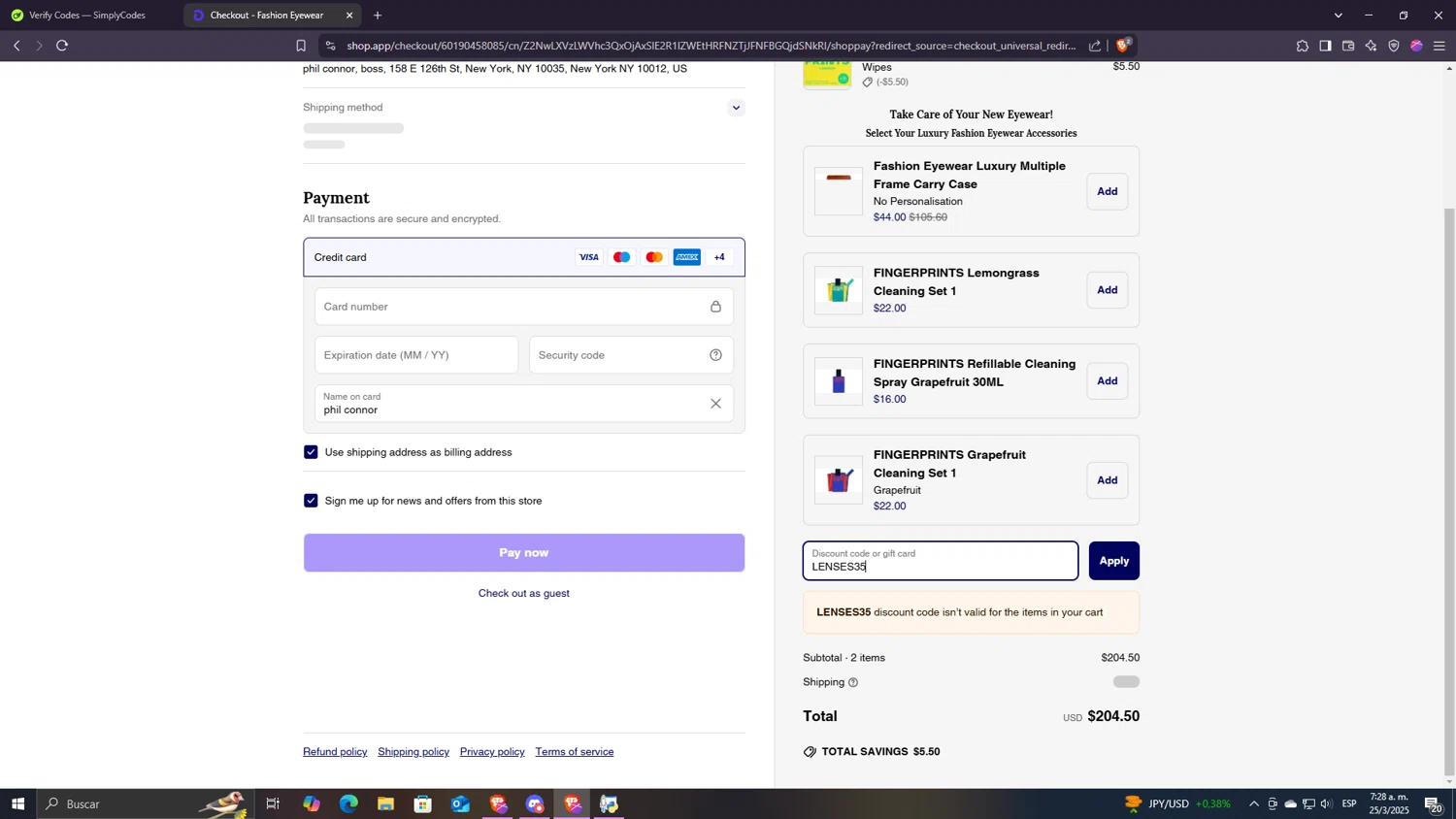
Task: Click the share page icon in address bar
Action: tap(1095, 46)
